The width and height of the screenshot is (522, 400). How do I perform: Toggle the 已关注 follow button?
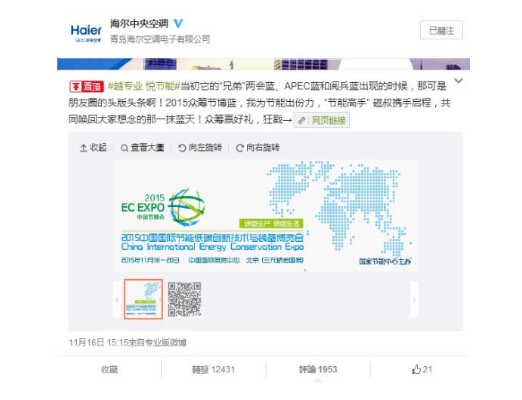(441, 30)
